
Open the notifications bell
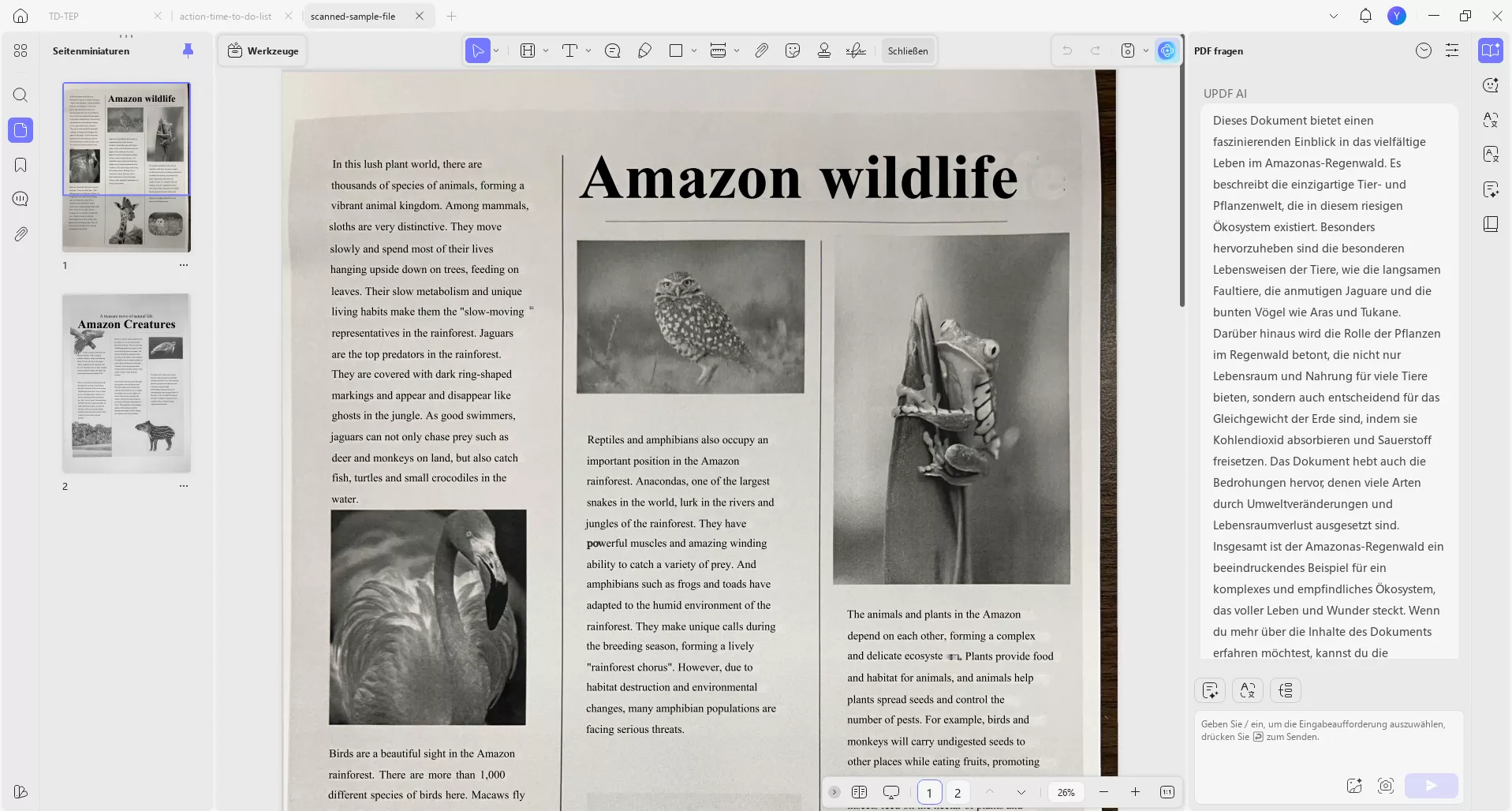point(1366,16)
